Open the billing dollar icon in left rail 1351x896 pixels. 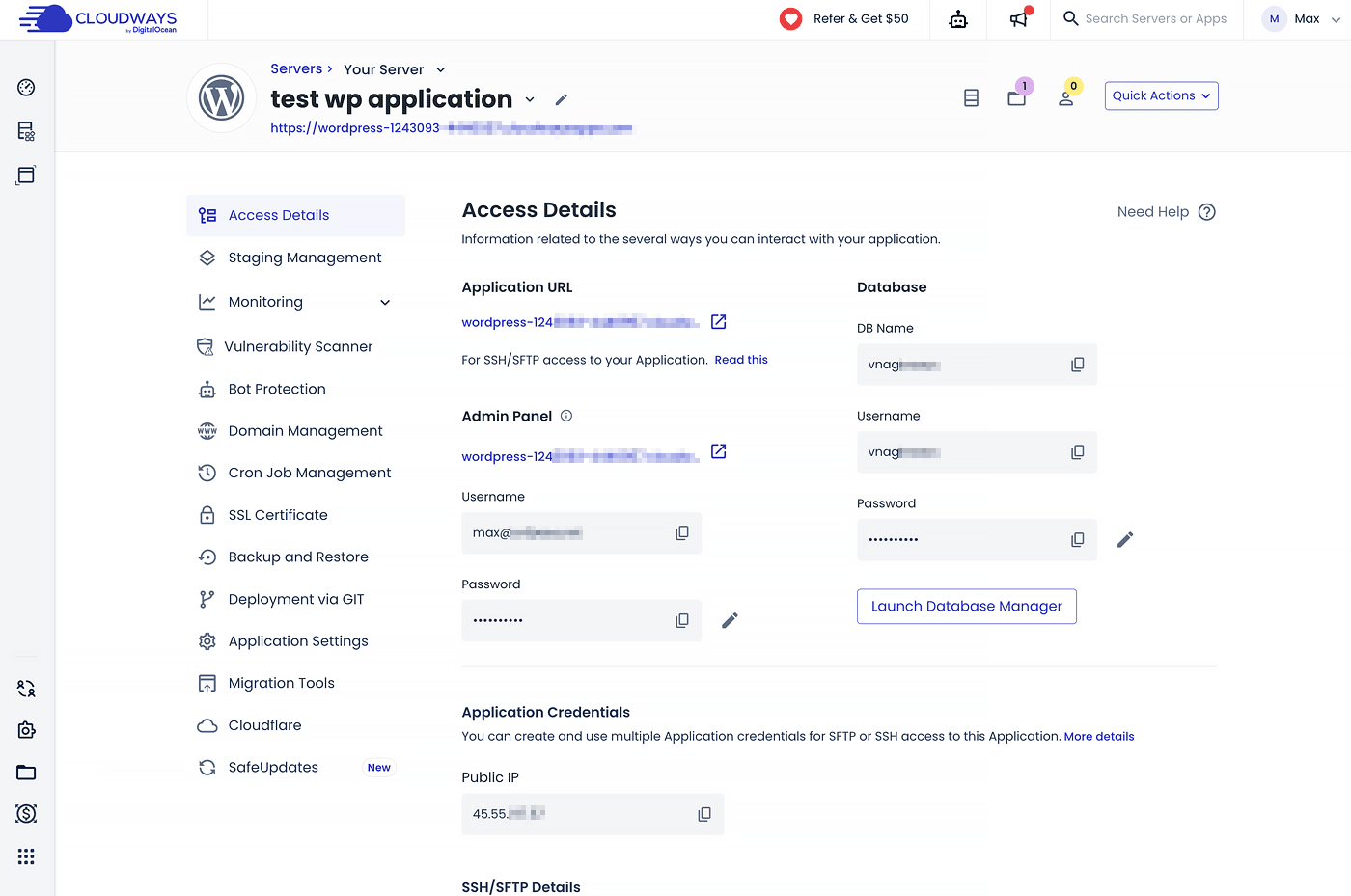click(26, 814)
